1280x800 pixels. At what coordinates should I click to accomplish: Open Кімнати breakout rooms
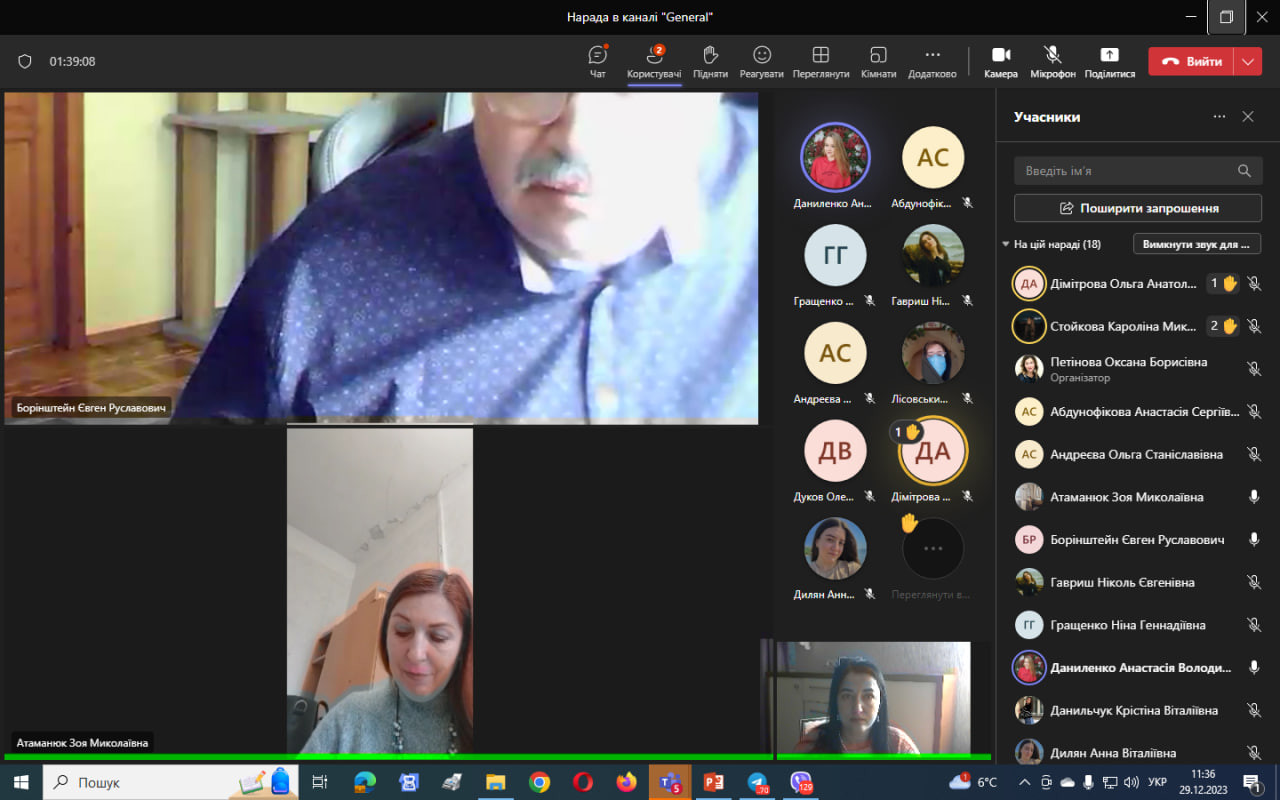[878, 62]
